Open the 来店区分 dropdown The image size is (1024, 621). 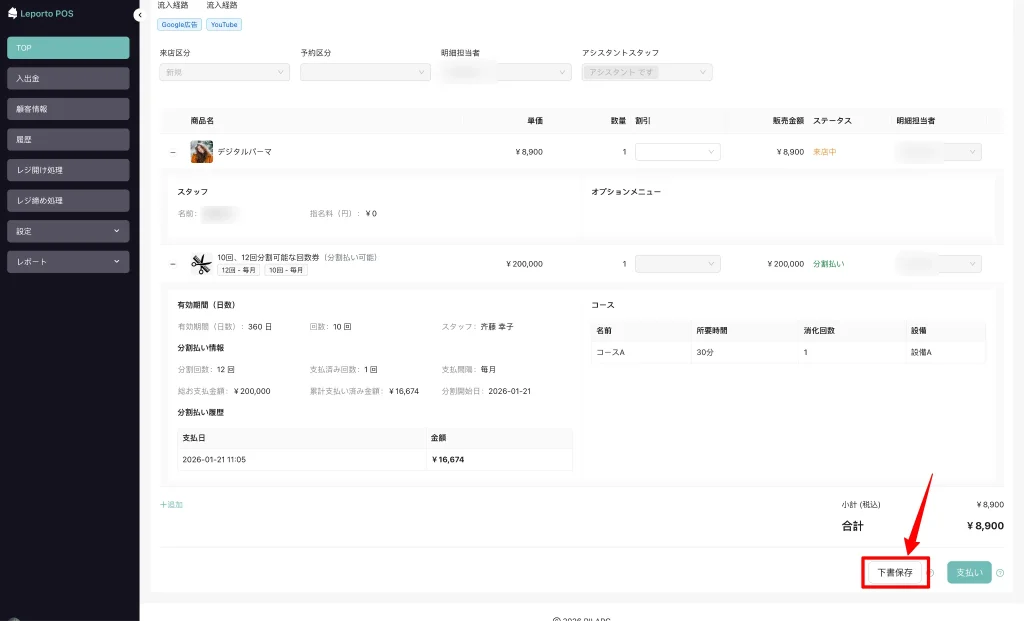[224, 72]
